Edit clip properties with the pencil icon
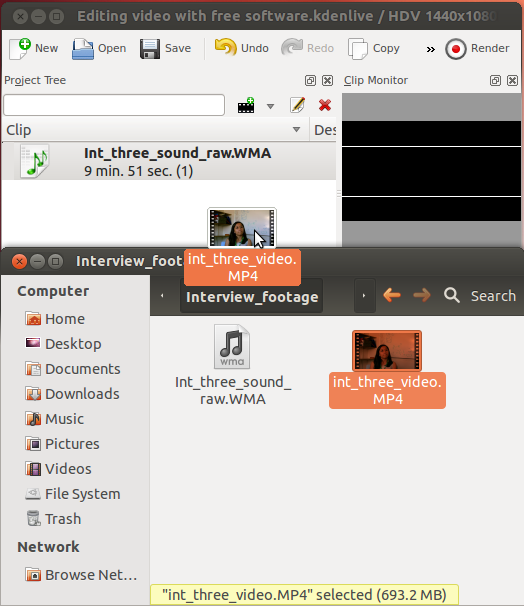The image size is (524, 606). pos(297,105)
